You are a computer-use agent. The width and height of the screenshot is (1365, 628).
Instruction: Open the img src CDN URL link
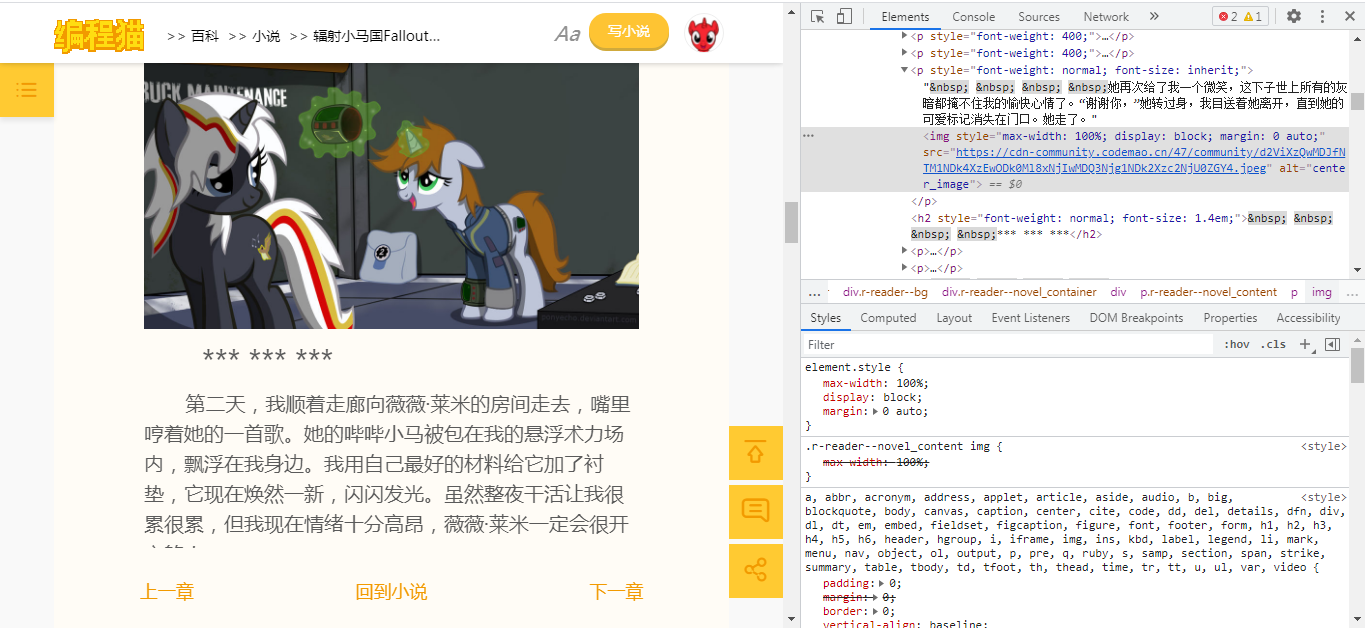coord(1135,160)
